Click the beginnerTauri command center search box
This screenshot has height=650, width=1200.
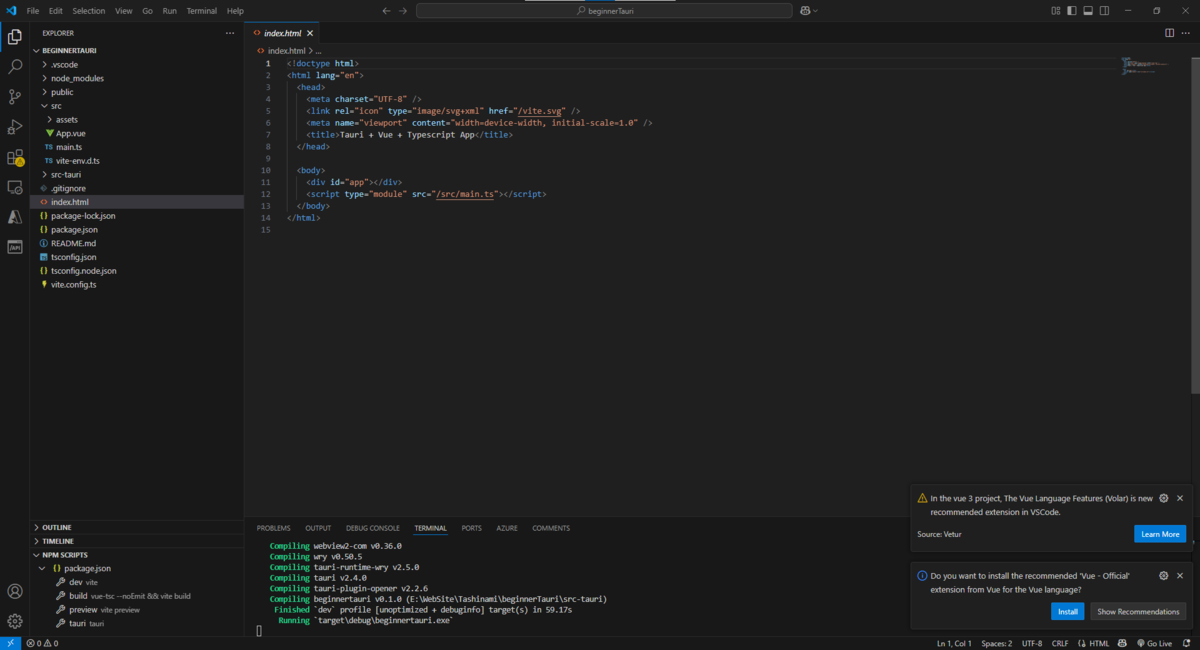coord(604,11)
